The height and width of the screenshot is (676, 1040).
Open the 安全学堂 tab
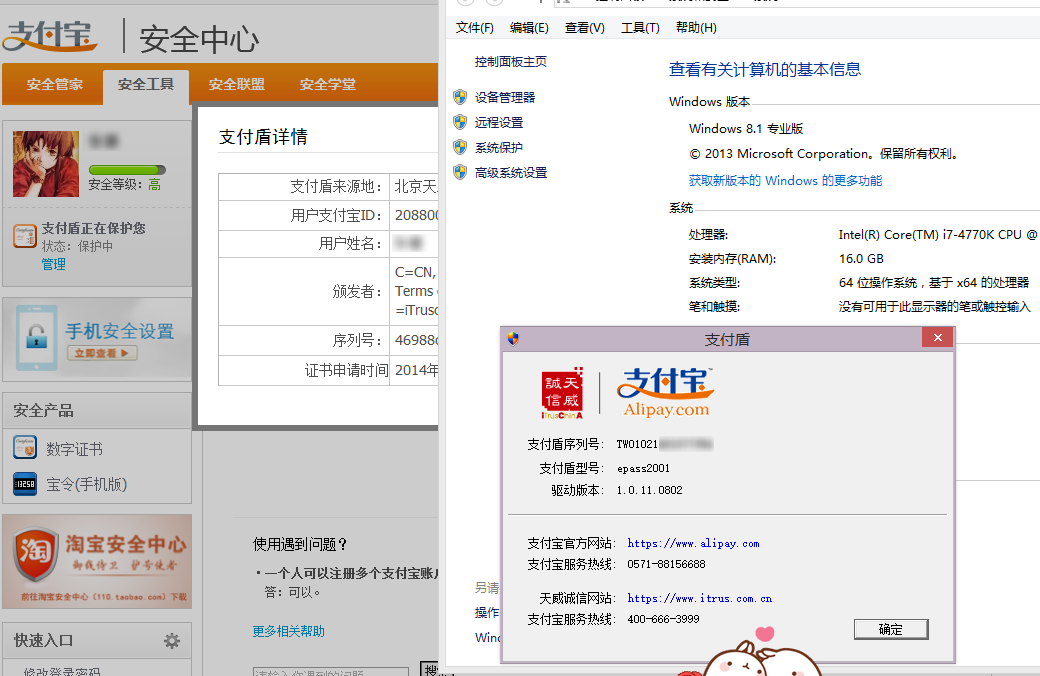coord(327,85)
